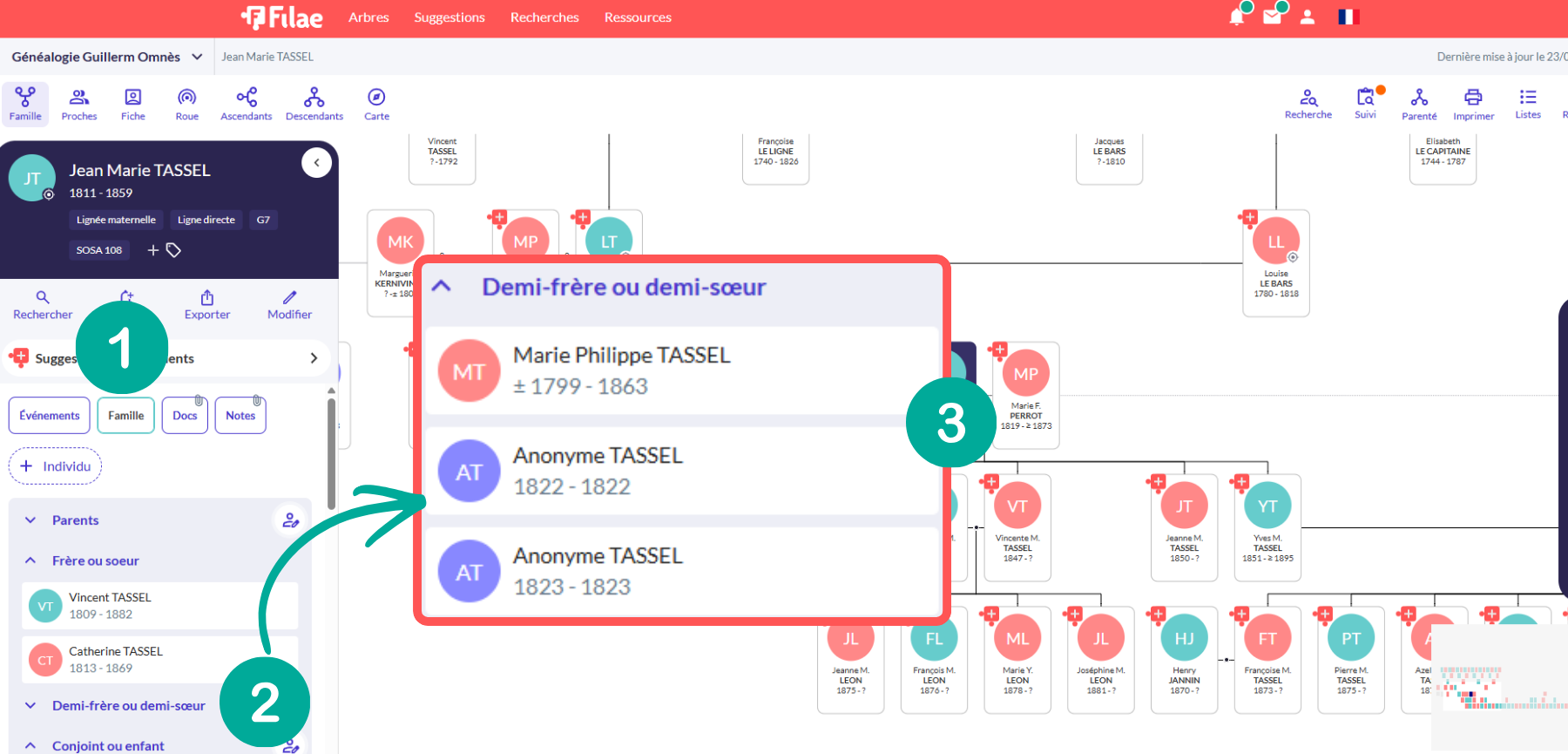Screen dimensions: 1568x754
Task: Expand the Parents section
Action: 30,520
